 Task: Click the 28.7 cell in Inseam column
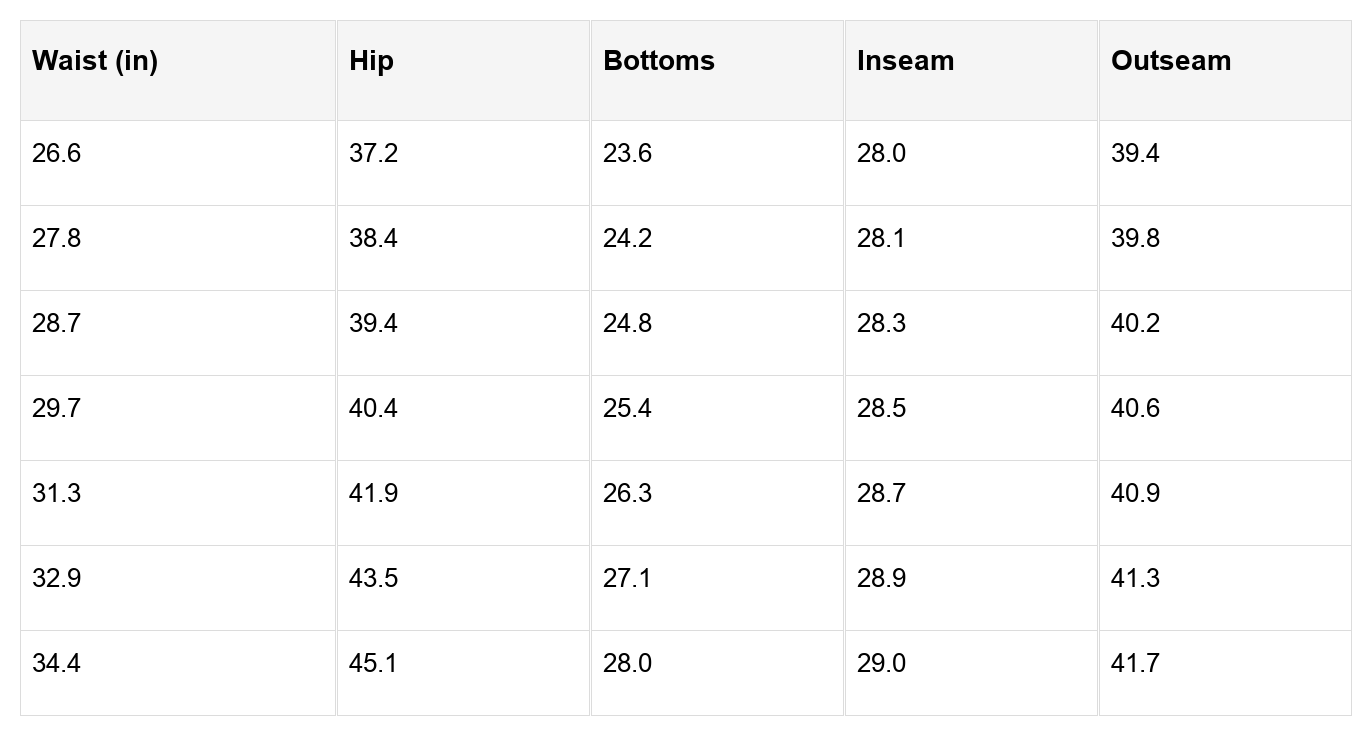click(881, 494)
